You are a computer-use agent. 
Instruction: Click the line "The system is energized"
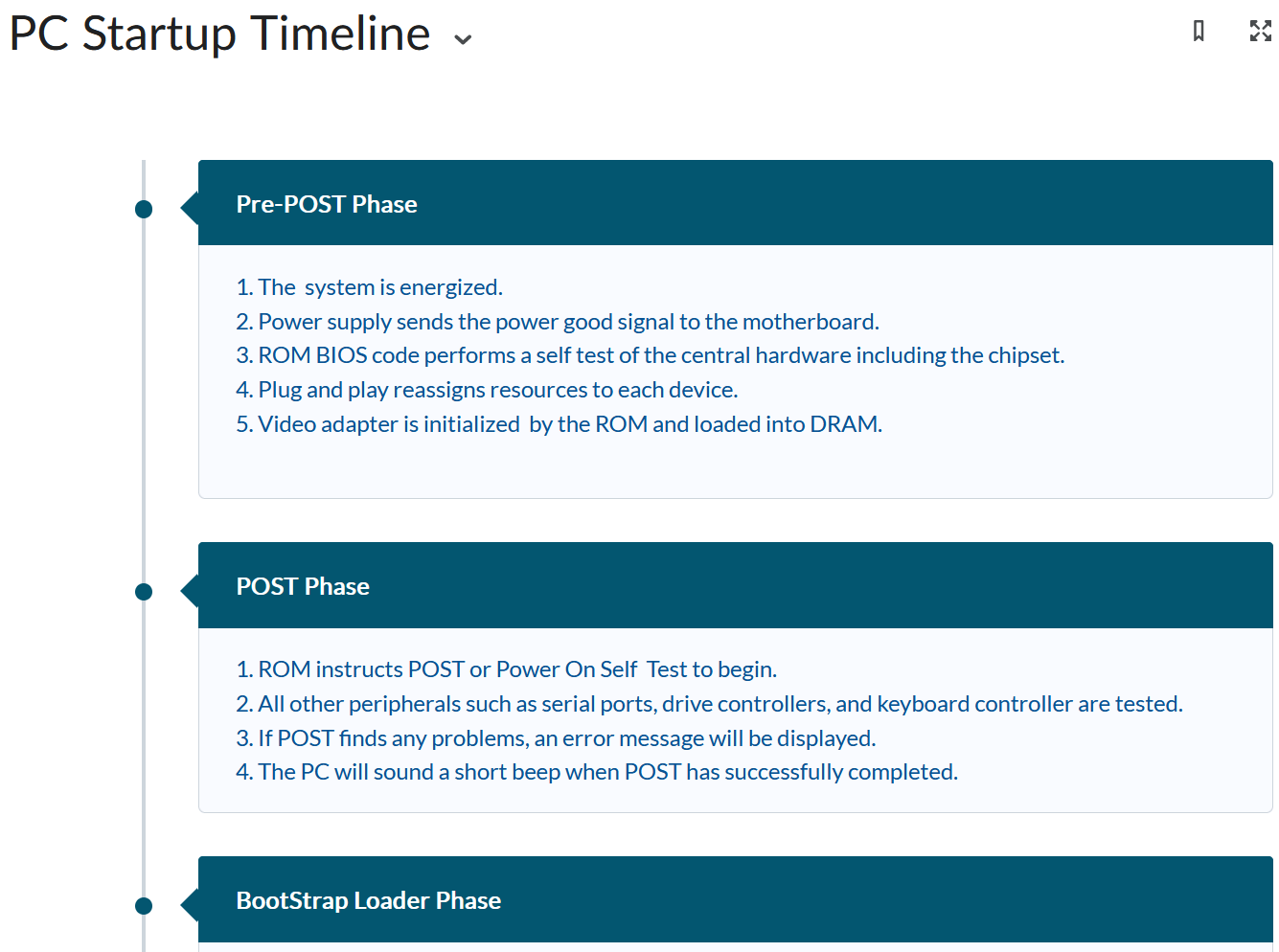[369, 287]
